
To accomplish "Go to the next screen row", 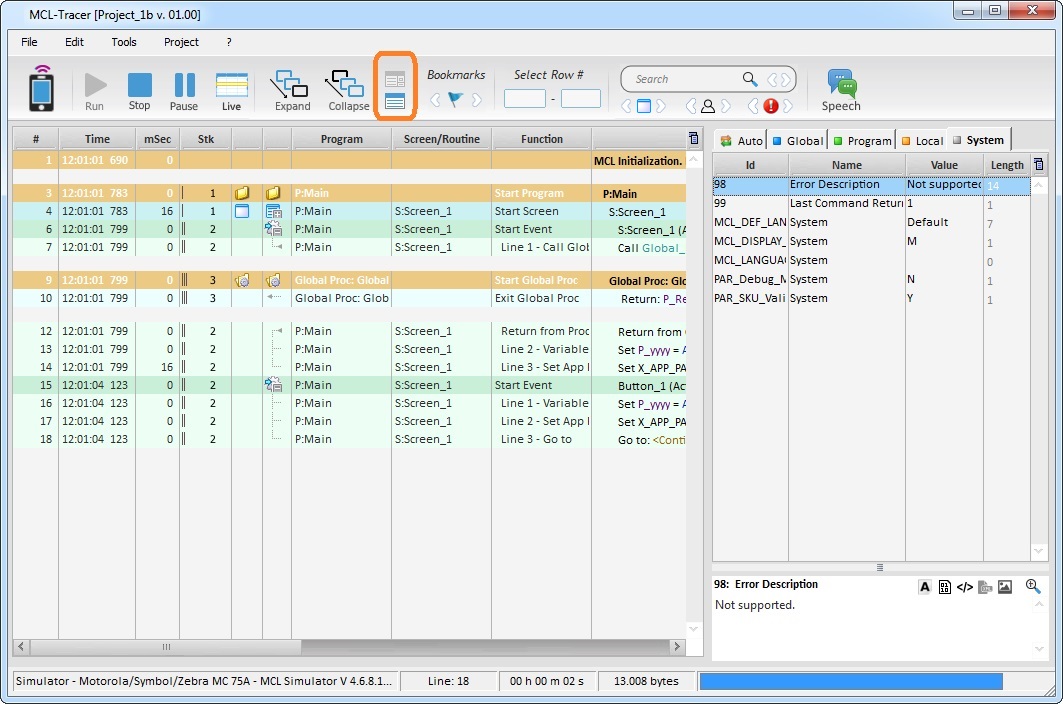I will click(x=661, y=106).
